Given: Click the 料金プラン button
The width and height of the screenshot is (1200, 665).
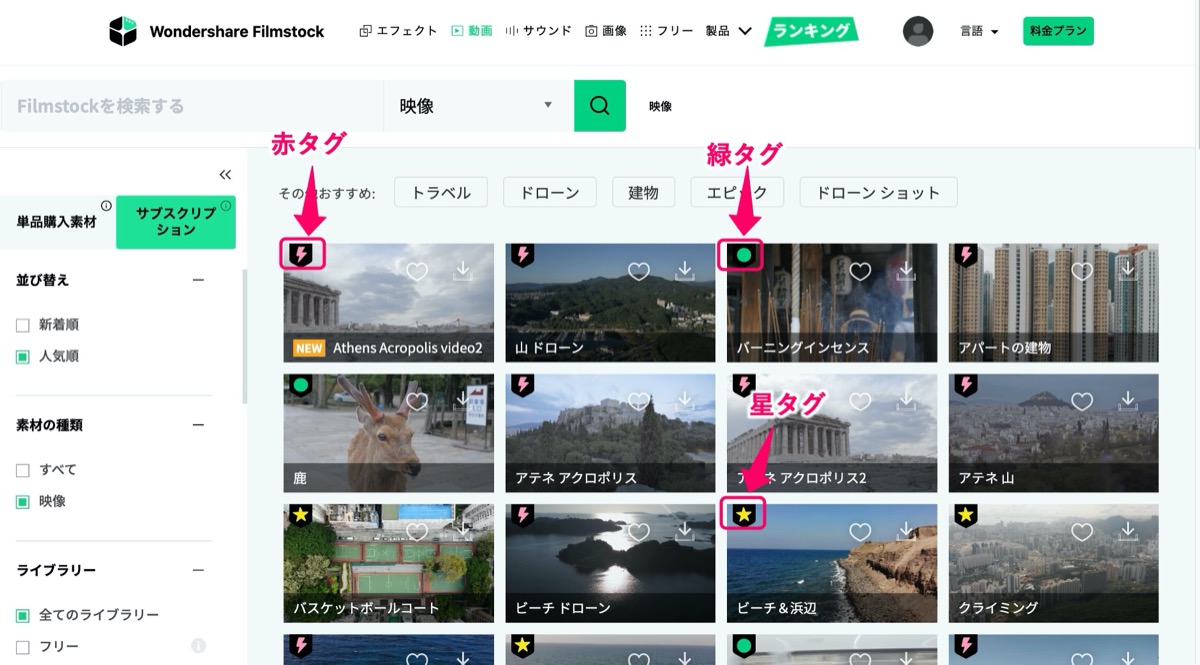Looking at the screenshot, I should [x=1058, y=31].
